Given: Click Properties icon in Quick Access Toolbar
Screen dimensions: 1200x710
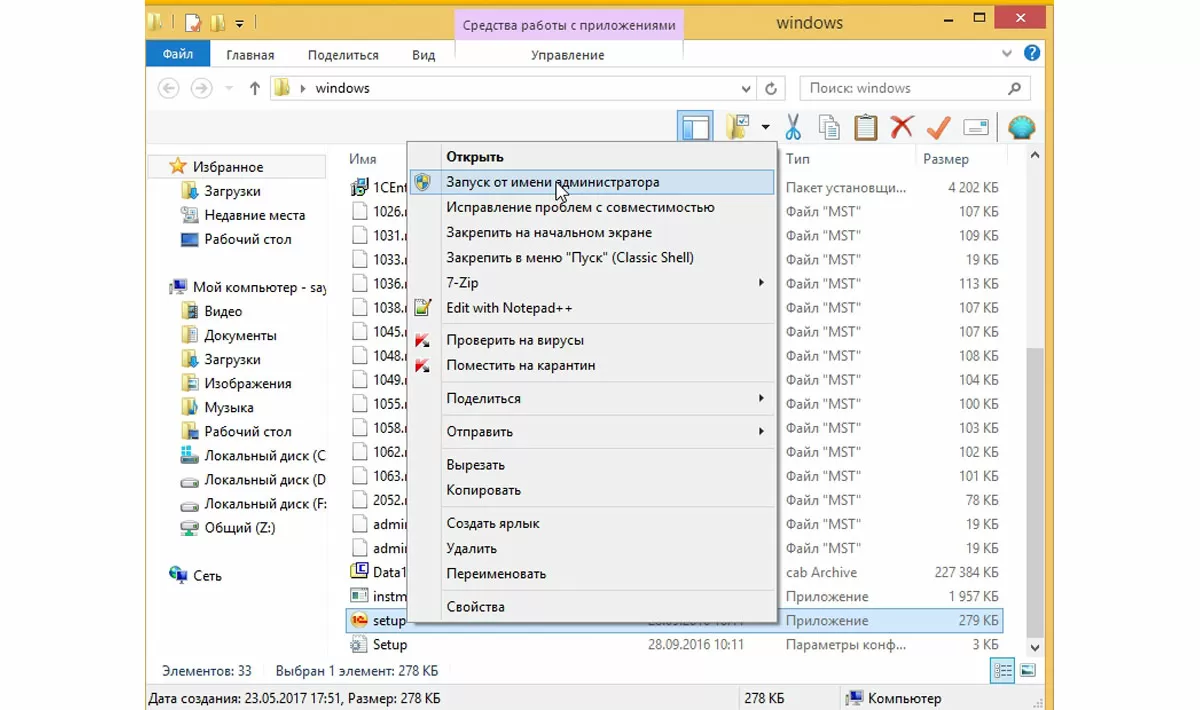Looking at the screenshot, I should (193, 21).
